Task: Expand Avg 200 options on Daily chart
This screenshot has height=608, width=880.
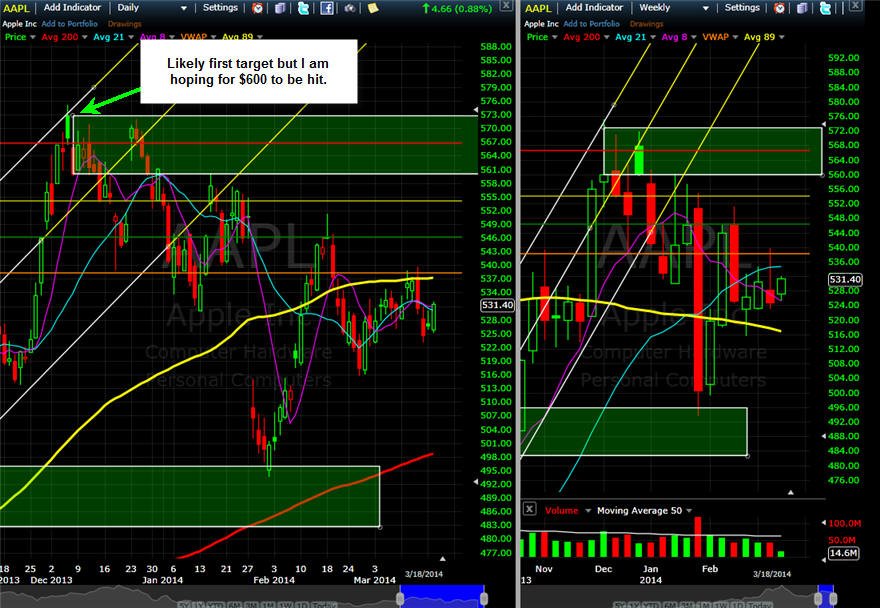Action: [84, 37]
